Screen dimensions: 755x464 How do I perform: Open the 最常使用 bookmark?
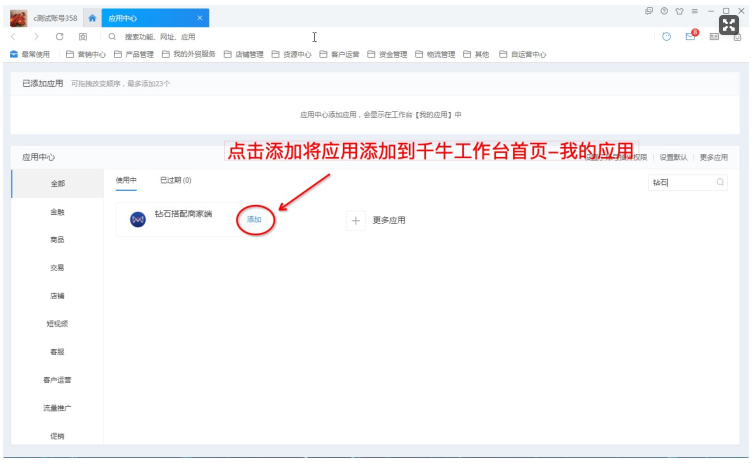point(30,54)
